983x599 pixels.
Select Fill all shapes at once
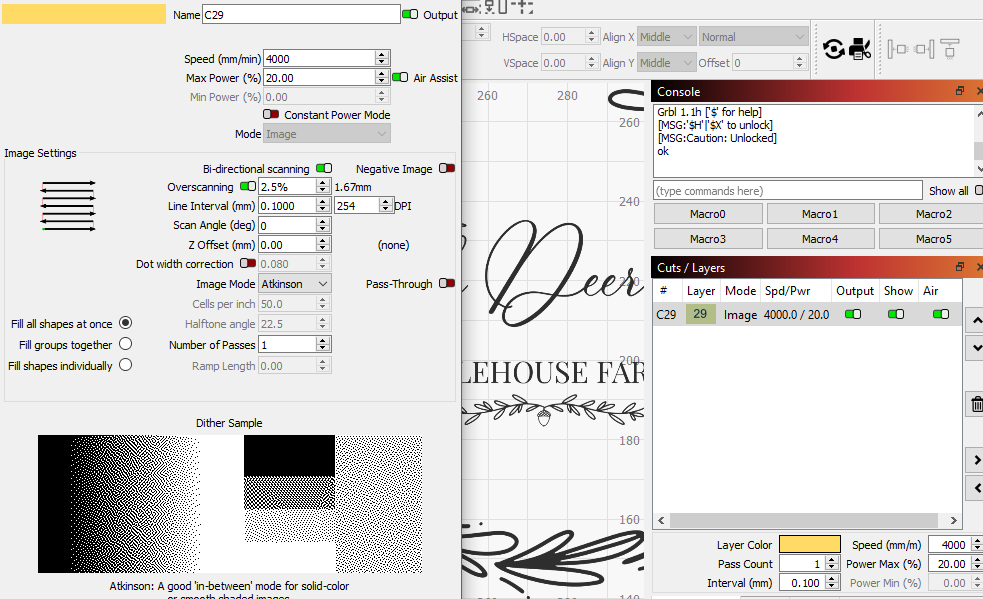[125, 323]
